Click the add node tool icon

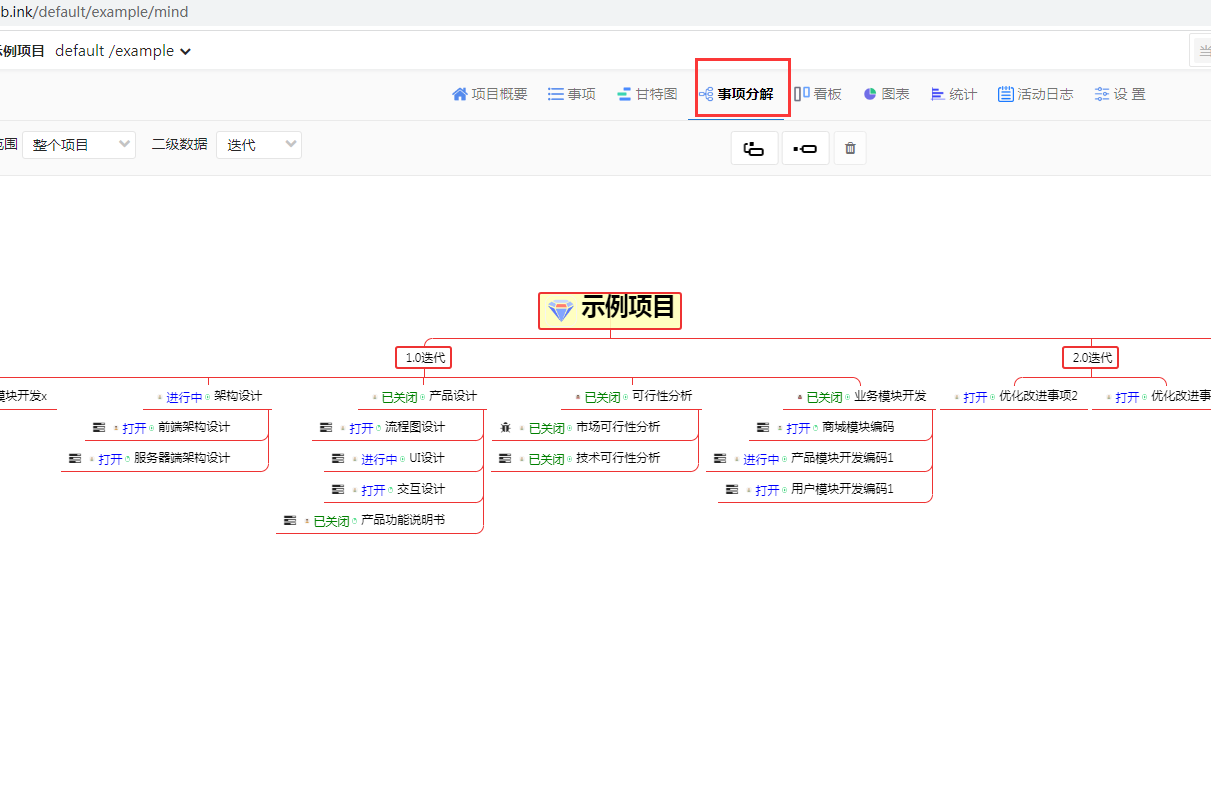[x=806, y=148]
